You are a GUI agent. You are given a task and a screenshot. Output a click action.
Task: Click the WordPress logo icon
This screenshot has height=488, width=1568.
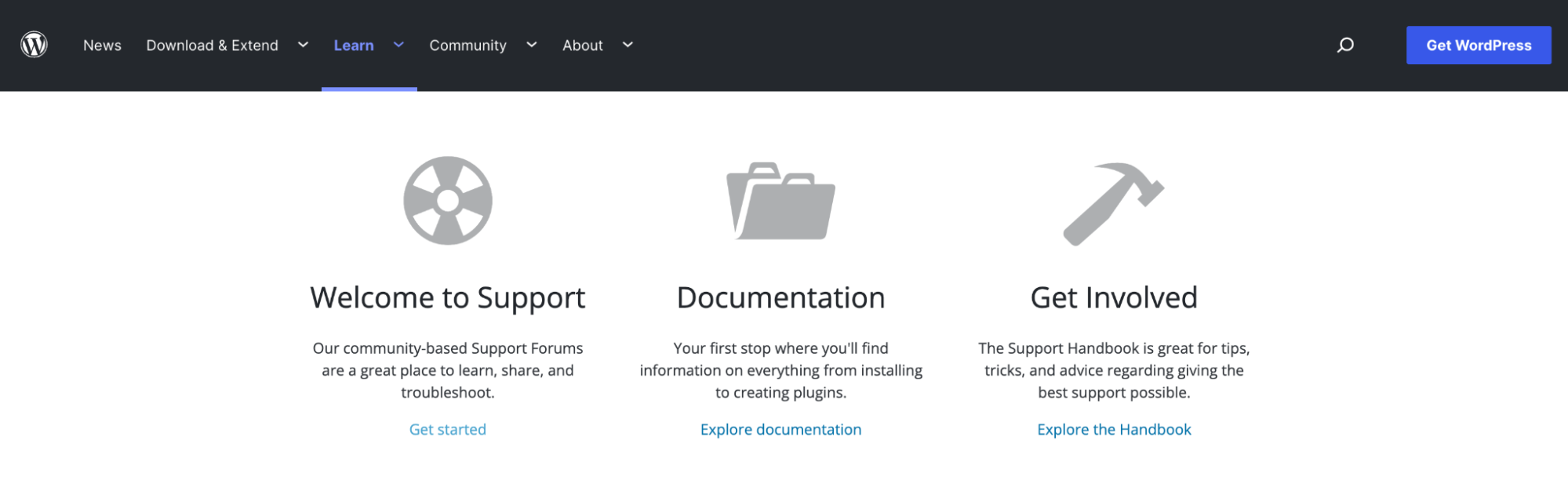34,45
